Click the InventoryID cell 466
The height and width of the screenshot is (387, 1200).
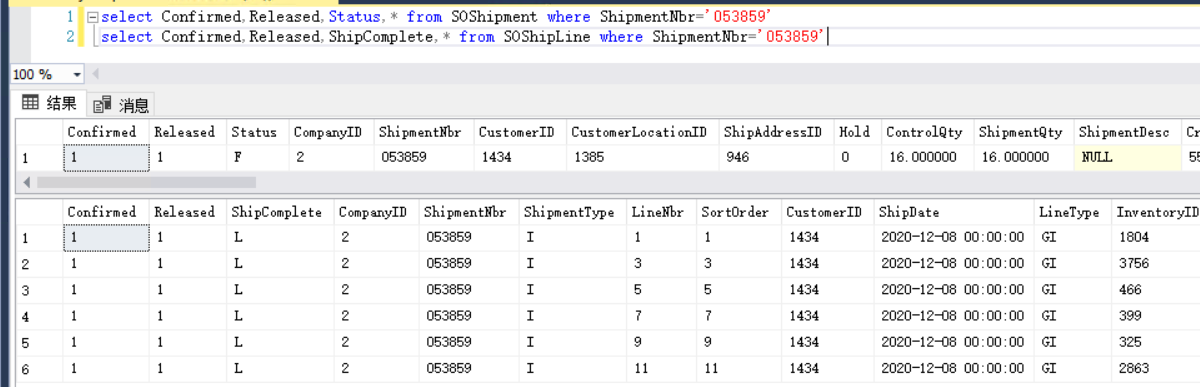pyautogui.click(x=1155, y=289)
